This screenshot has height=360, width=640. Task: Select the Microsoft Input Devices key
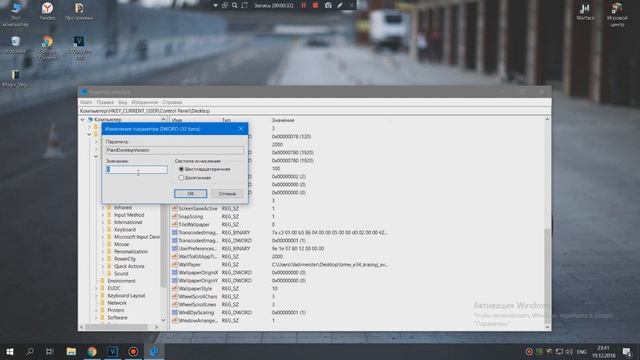tap(137, 237)
